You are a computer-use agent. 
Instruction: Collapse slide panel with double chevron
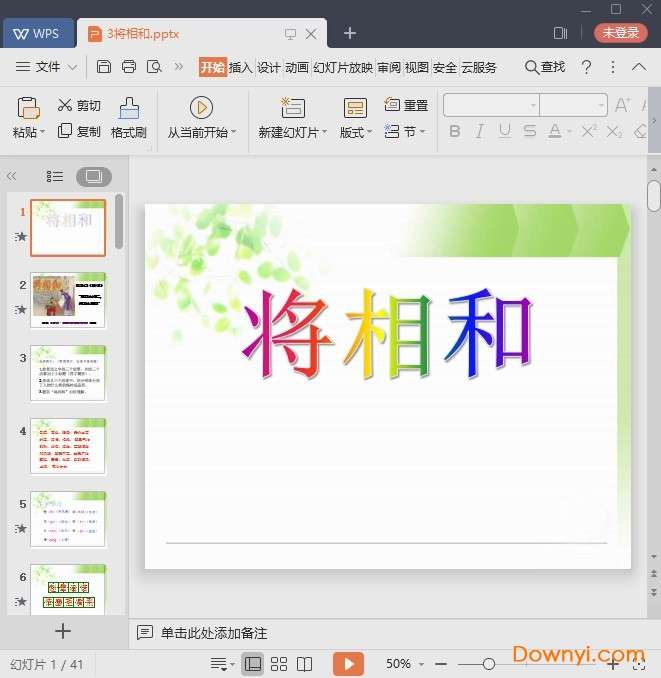coord(11,176)
